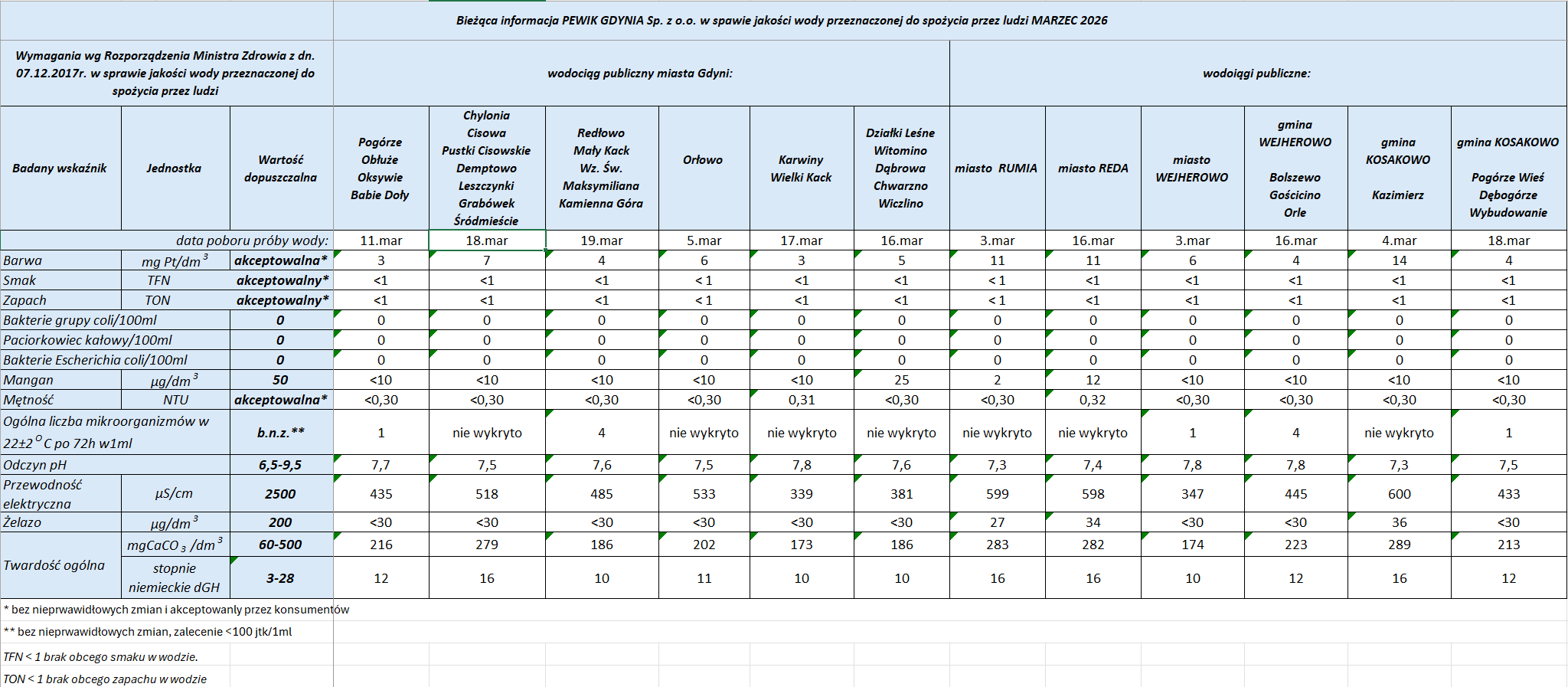Click the Mętność value 0,31 cell
The height and width of the screenshot is (687, 1568).
pyautogui.click(x=801, y=400)
